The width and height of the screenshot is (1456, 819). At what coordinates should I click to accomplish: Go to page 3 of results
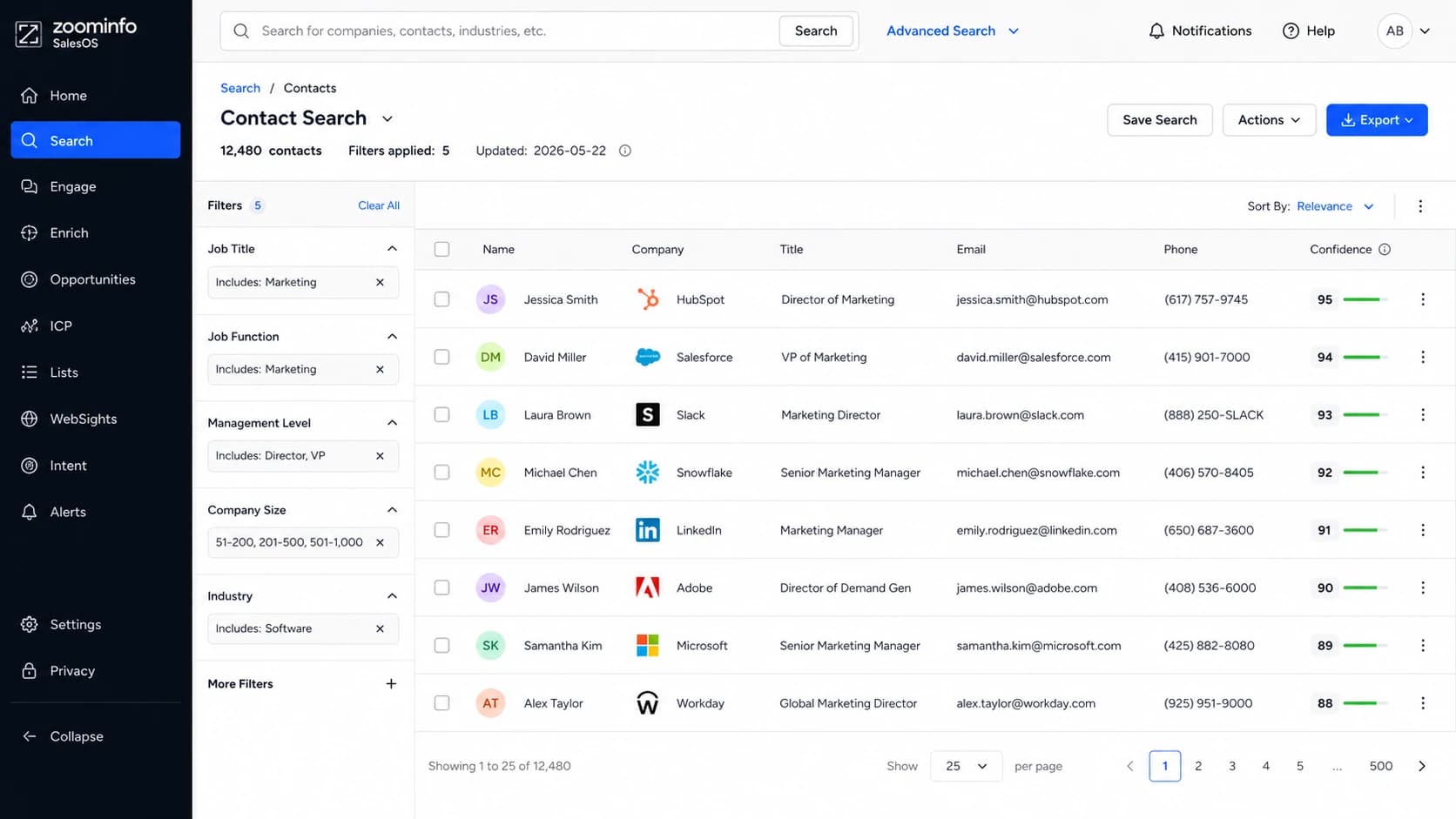1231,766
